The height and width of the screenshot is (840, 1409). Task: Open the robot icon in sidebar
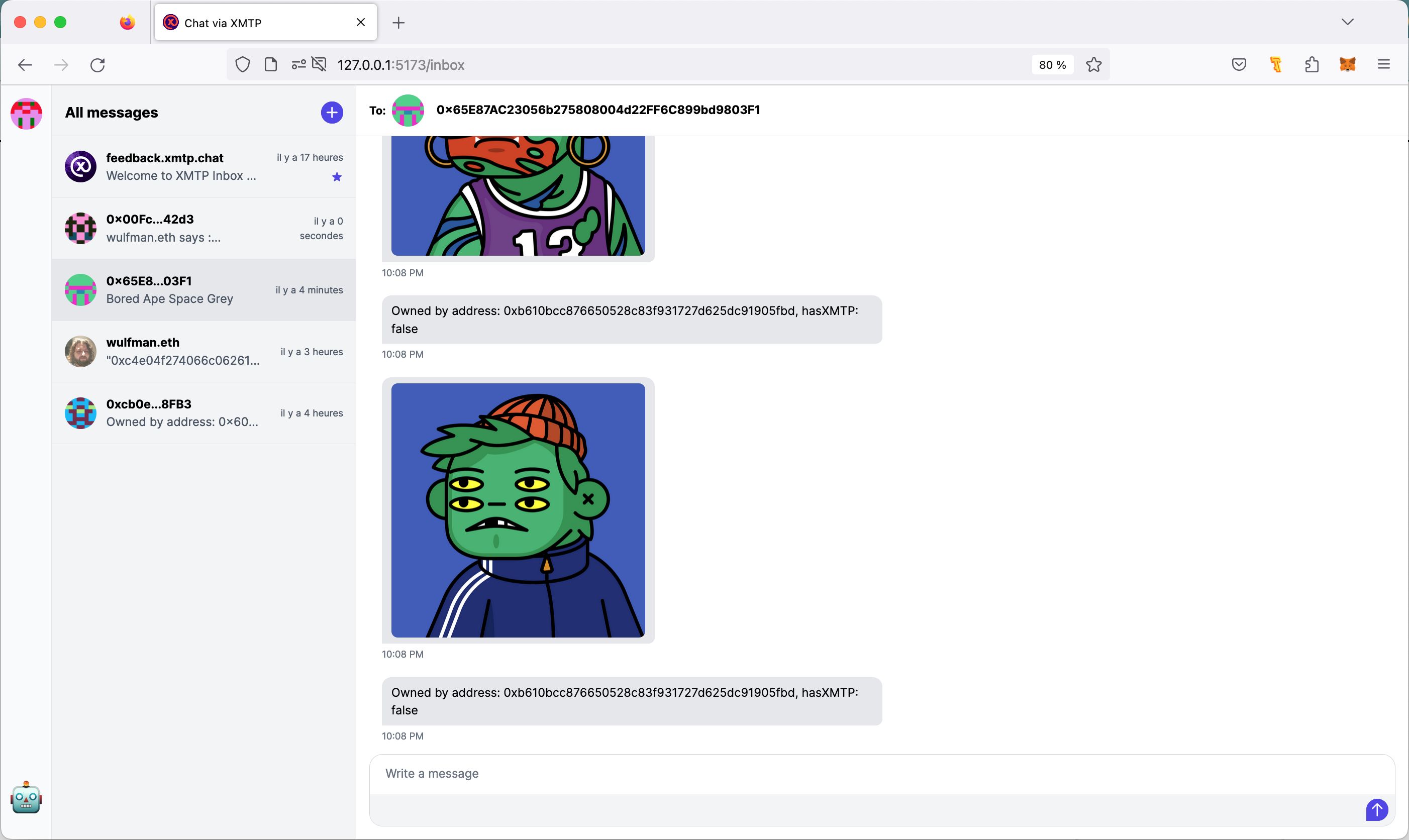26,798
